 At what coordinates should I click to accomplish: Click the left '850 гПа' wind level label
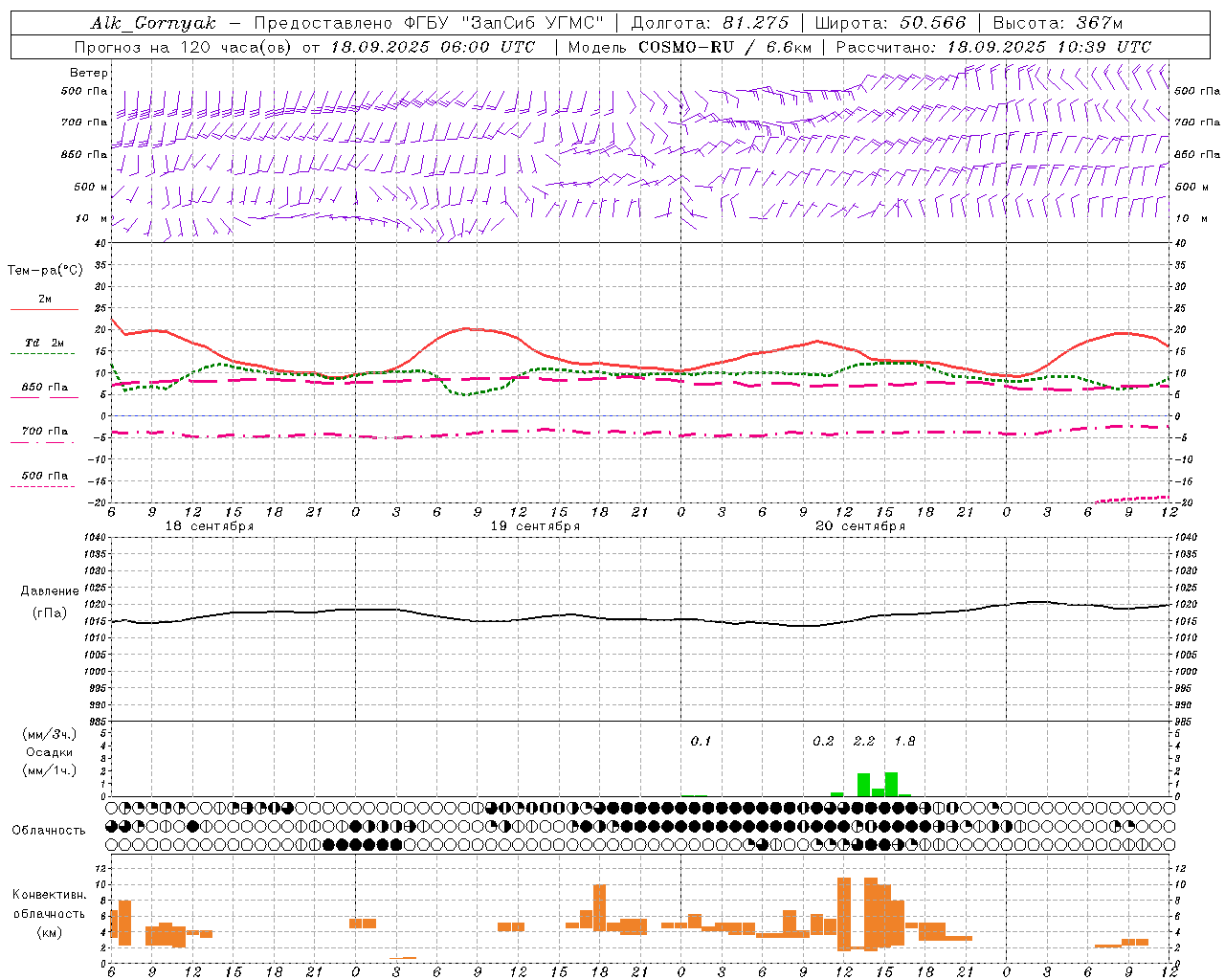pos(84,154)
